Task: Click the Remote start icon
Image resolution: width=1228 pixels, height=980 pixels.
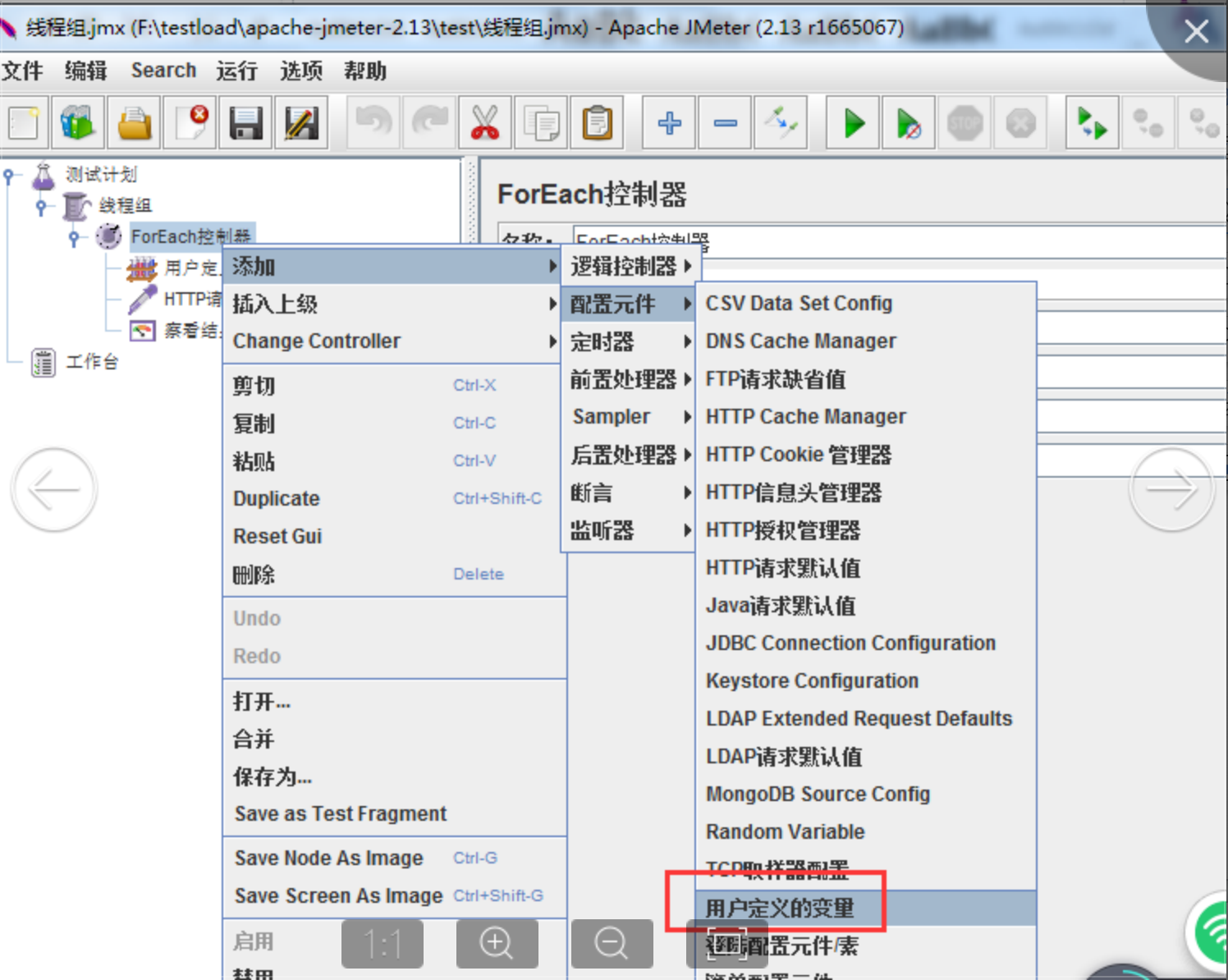Action: (1093, 123)
